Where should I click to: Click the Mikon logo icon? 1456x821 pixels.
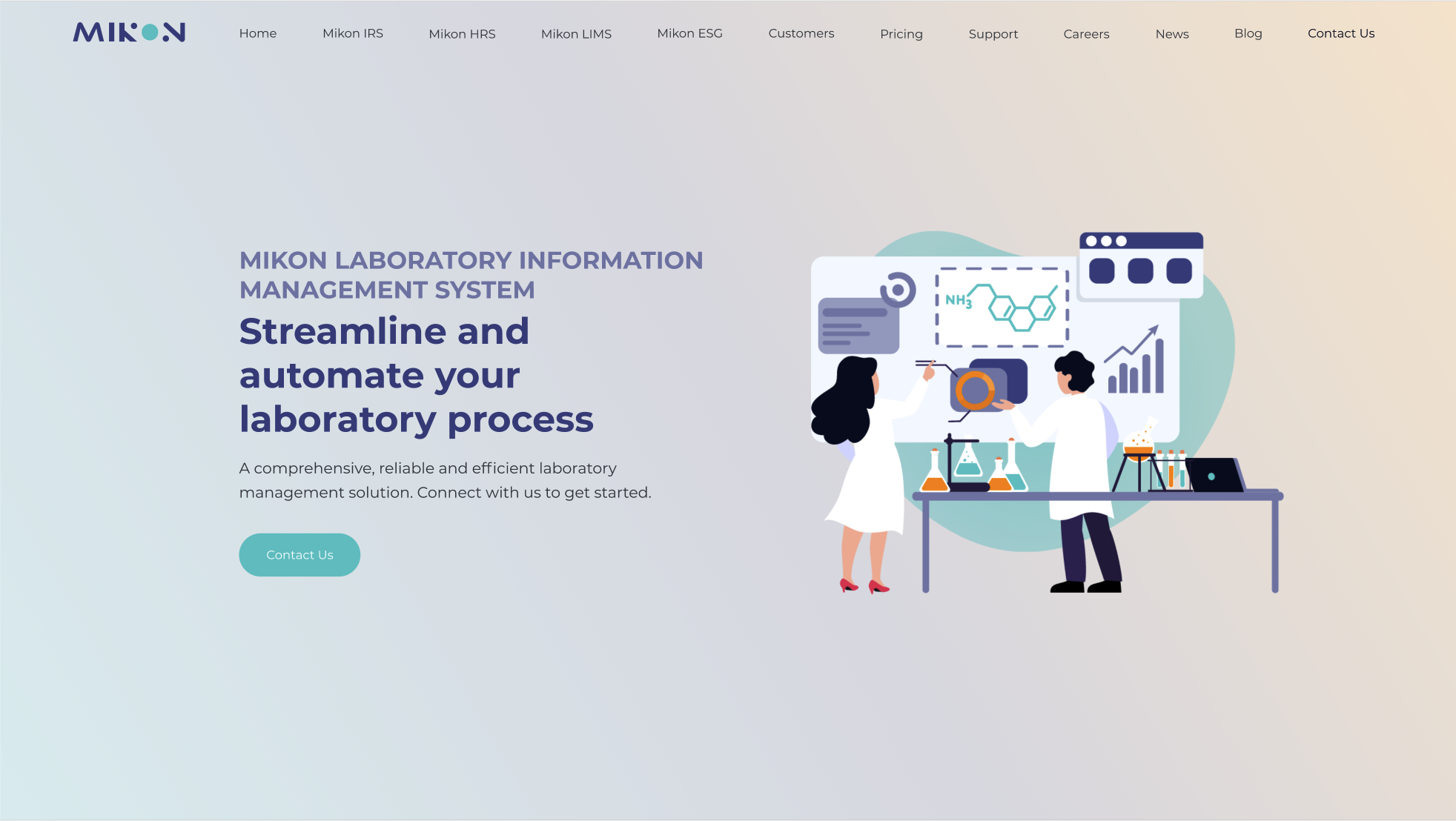coord(130,32)
